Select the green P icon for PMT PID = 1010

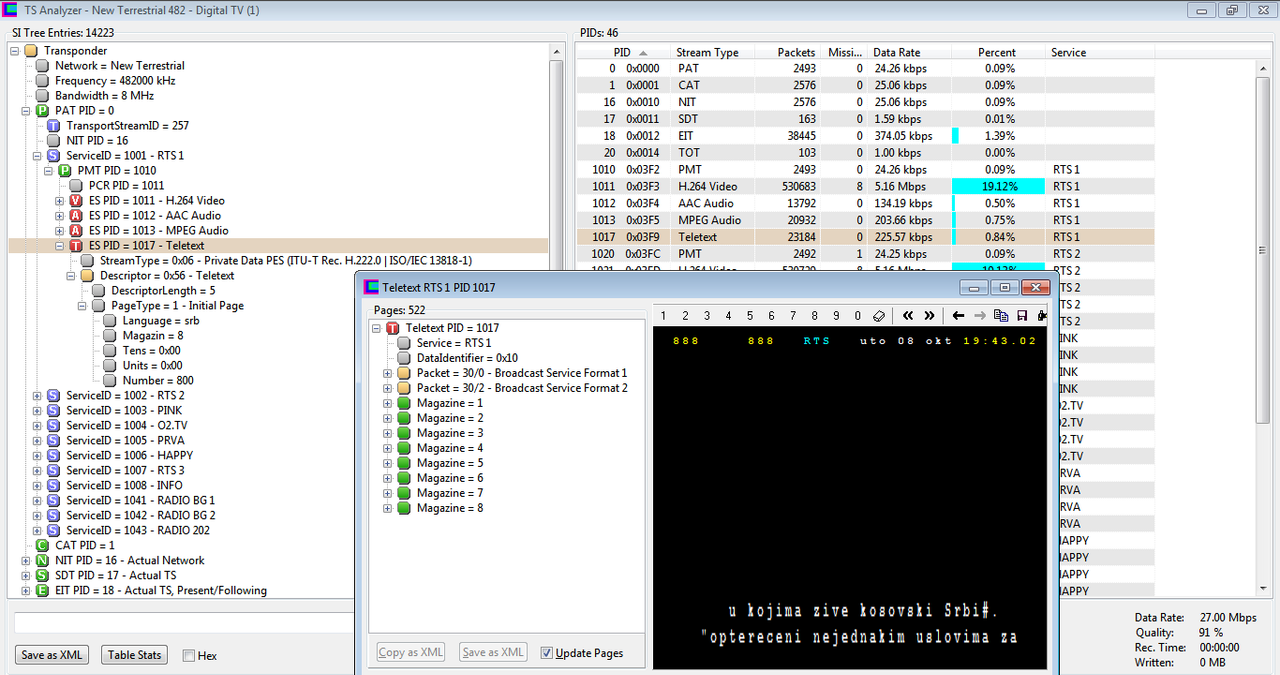[65, 171]
